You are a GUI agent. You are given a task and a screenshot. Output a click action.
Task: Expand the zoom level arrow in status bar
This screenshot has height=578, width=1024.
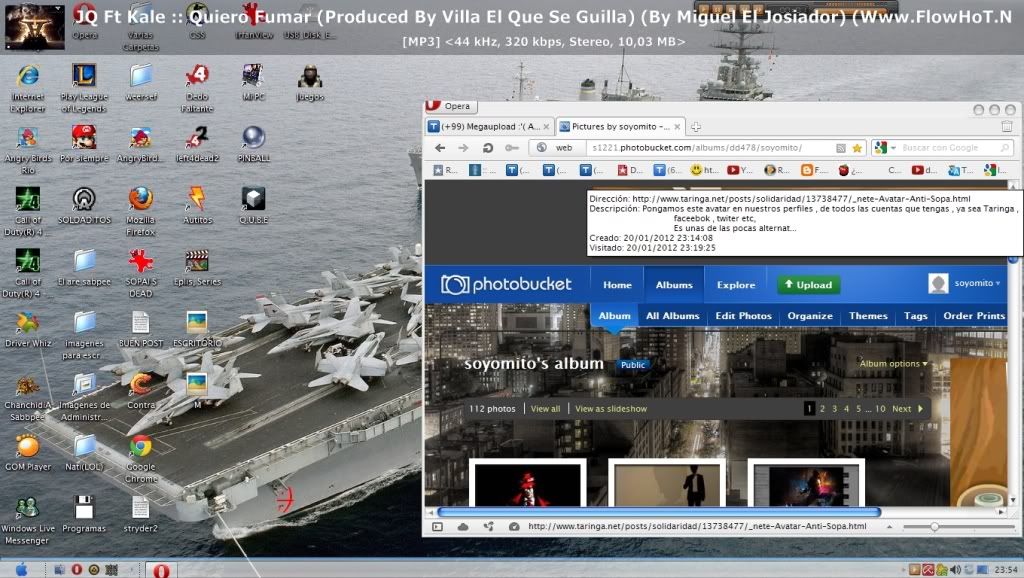click(889, 526)
